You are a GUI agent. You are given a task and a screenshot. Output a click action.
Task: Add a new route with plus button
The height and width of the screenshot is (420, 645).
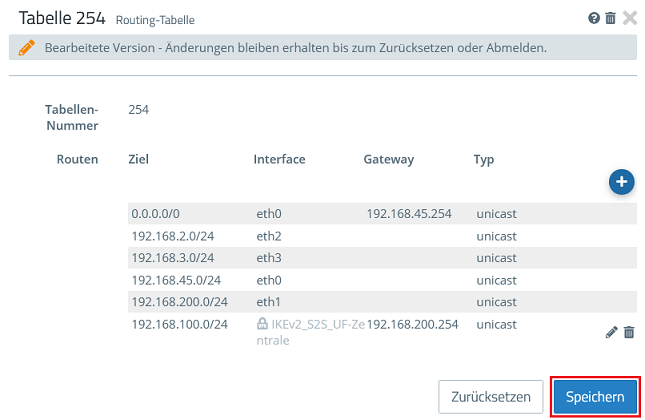[x=621, y=182]
